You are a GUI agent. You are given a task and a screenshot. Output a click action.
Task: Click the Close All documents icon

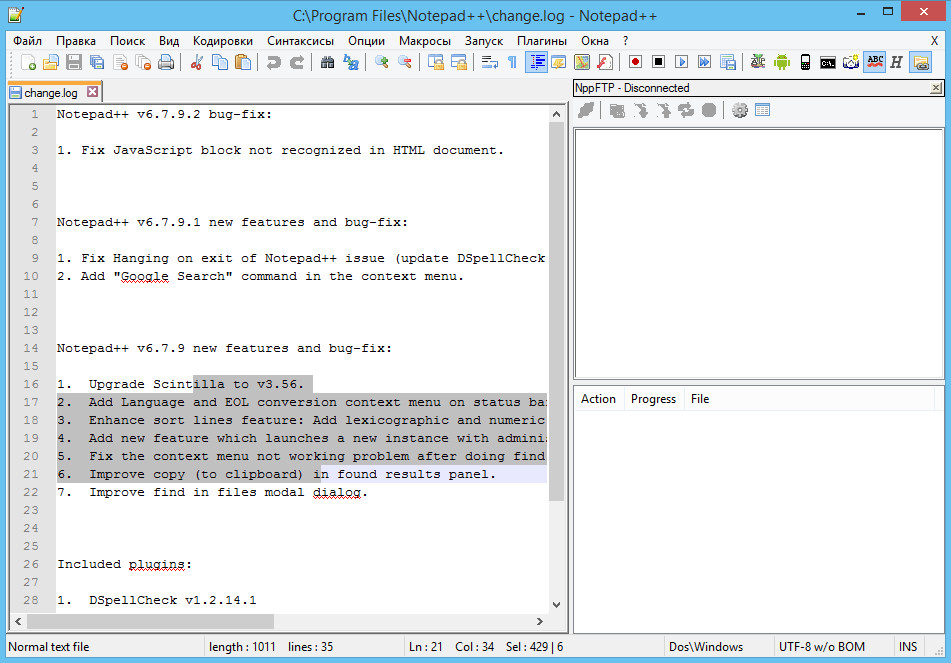(x=143, y=62)
